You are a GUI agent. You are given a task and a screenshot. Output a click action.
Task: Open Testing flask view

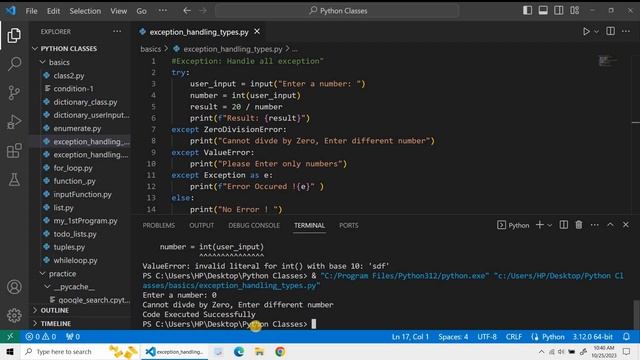[x=14, y=180]
